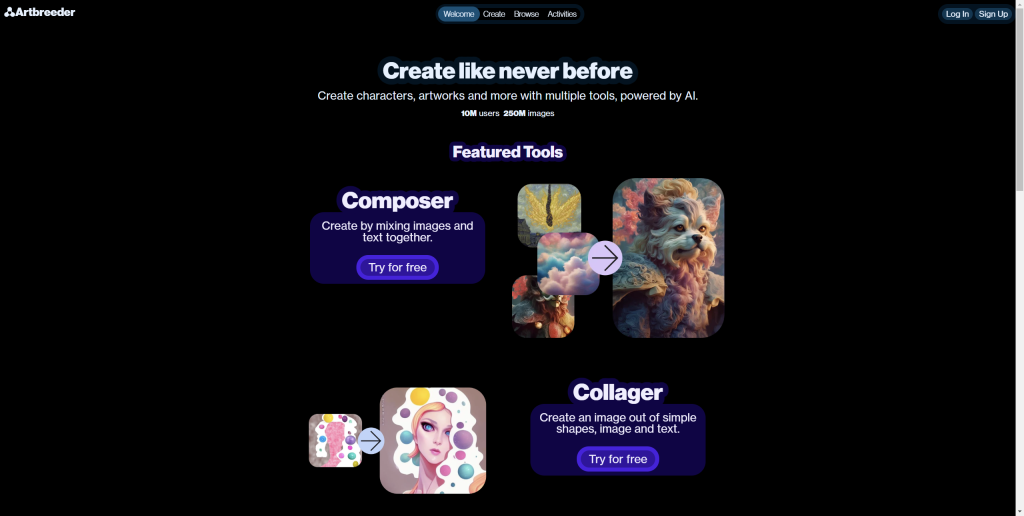Open the blonde woman result image
1024x516 pixels.
[x=433, y=440]
